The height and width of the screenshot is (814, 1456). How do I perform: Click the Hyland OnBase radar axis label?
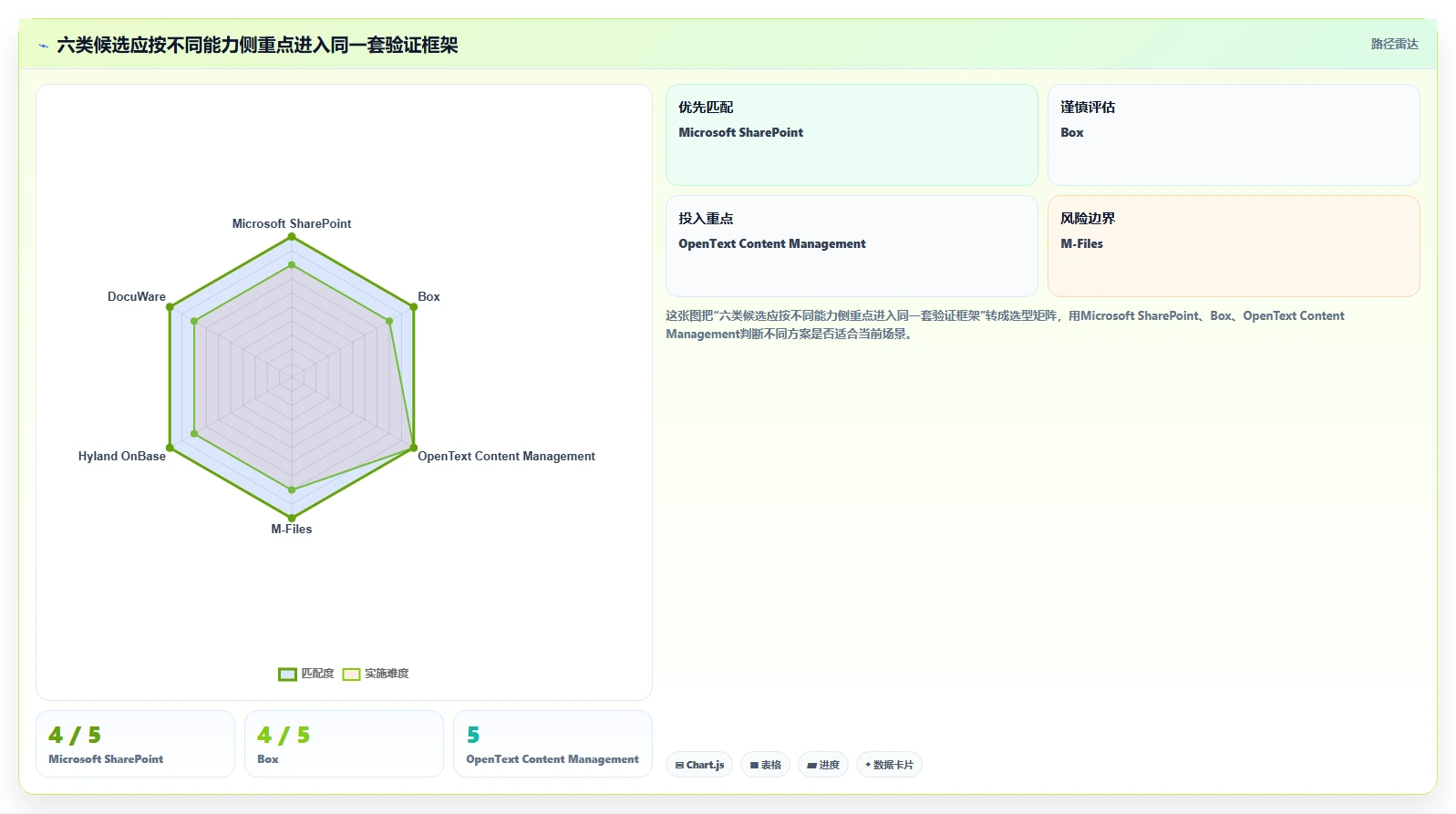click(x=122, y=456)
